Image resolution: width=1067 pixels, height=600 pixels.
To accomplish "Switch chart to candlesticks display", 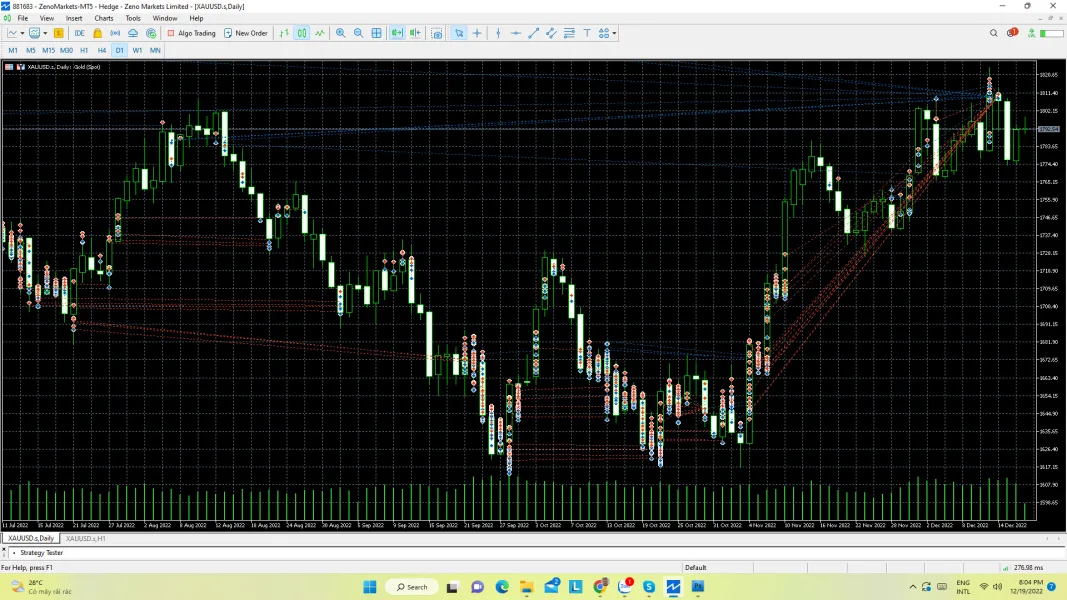I will pyautogui.click(x=302, y=33).
